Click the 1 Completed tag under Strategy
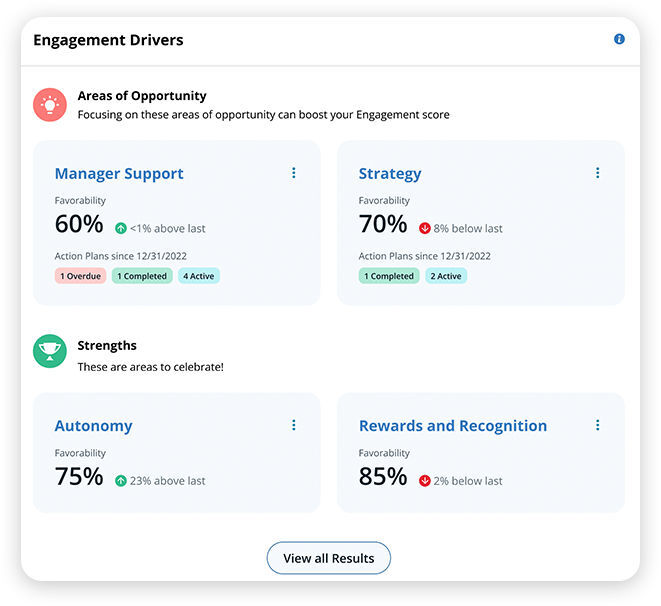 click(389, 276)
